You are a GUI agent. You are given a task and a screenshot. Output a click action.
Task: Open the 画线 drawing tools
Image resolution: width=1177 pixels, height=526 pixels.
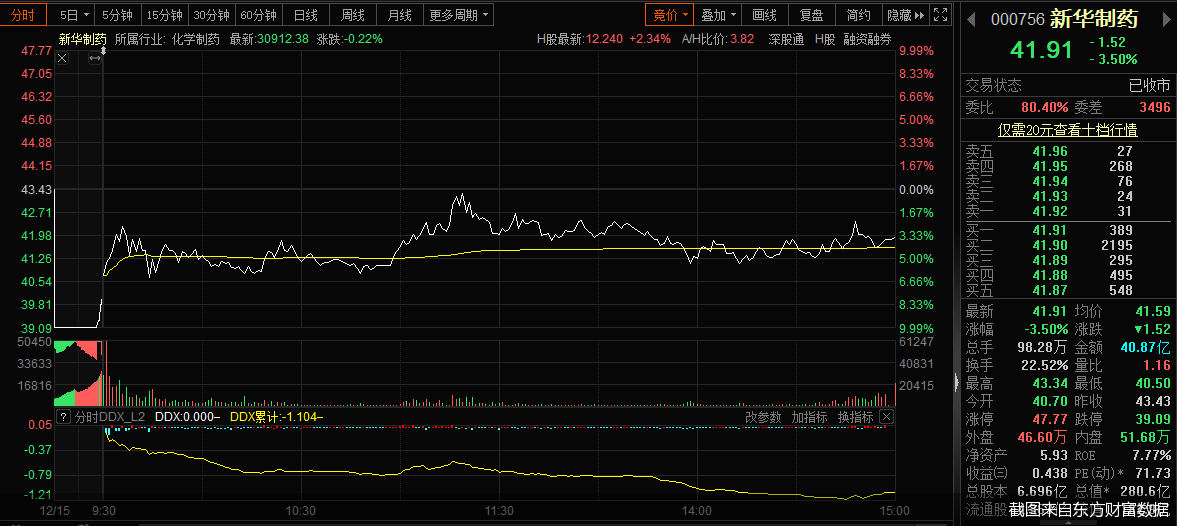764,15
